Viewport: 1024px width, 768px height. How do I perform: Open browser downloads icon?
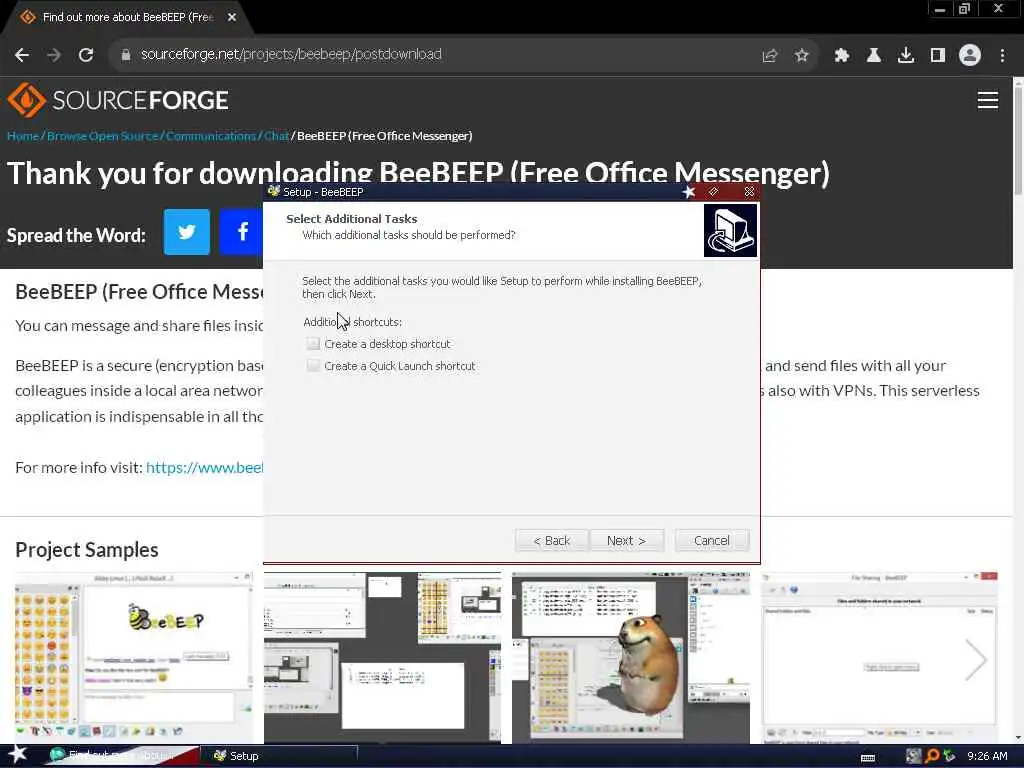905,56
